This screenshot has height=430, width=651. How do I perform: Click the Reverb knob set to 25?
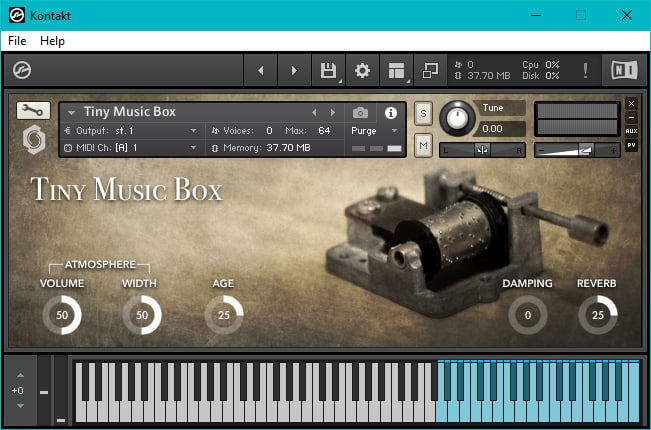(x=598, y=315)
